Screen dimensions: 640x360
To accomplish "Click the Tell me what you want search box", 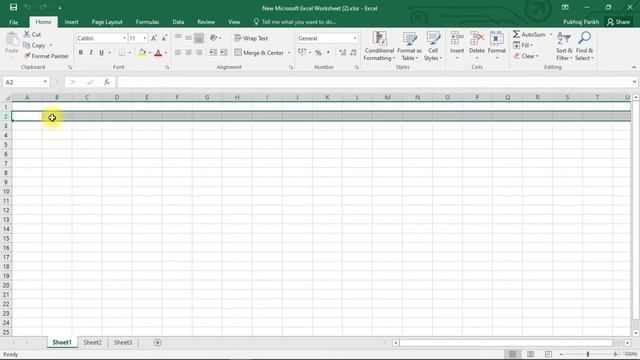I will pyautogui.click(x=295, y=22).
